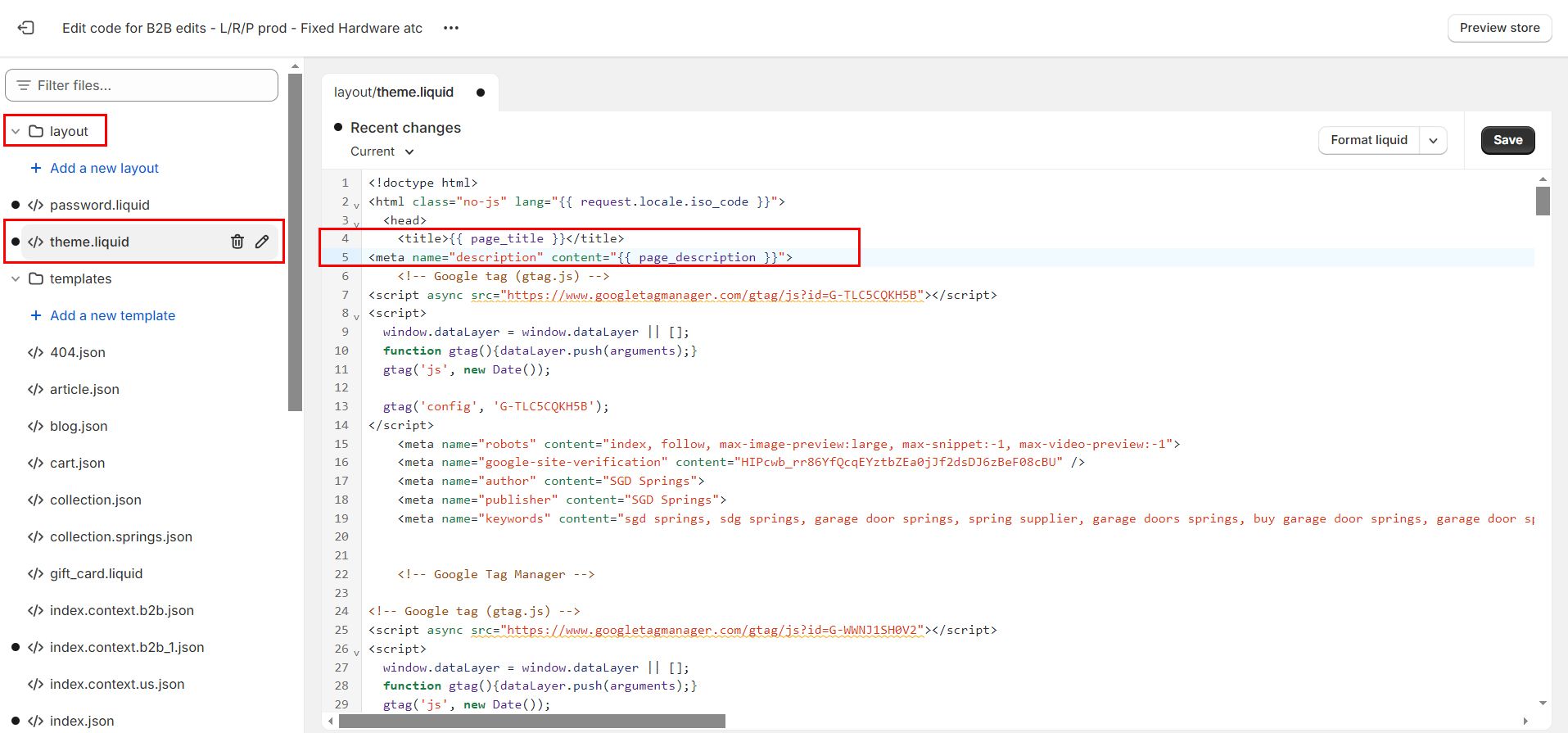
Task: Collapse the templates folder
Action: (x=16, y=278)
